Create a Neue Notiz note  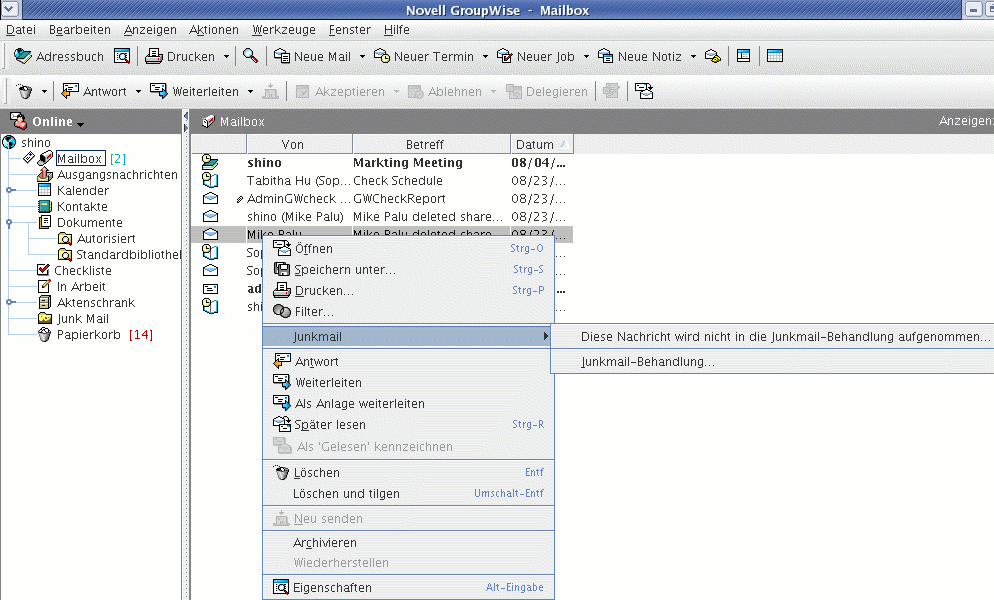pyautogui.click(x=640, y=56)
